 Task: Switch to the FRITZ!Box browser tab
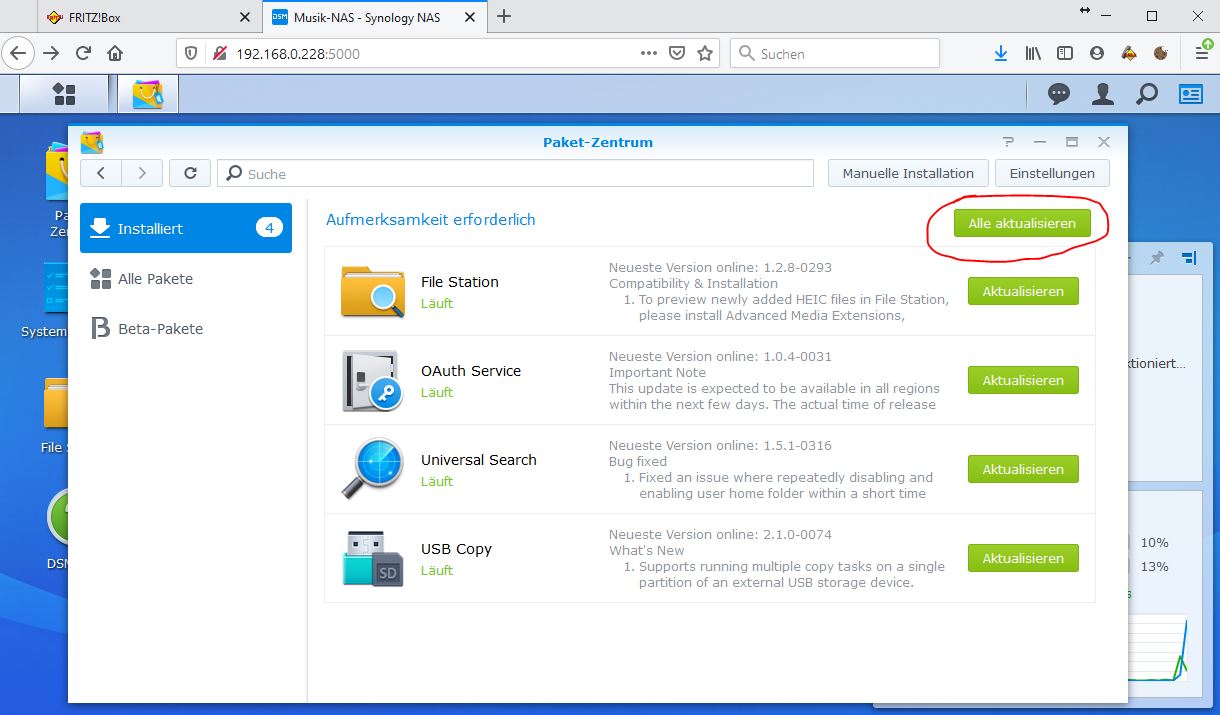pos(148,17)
